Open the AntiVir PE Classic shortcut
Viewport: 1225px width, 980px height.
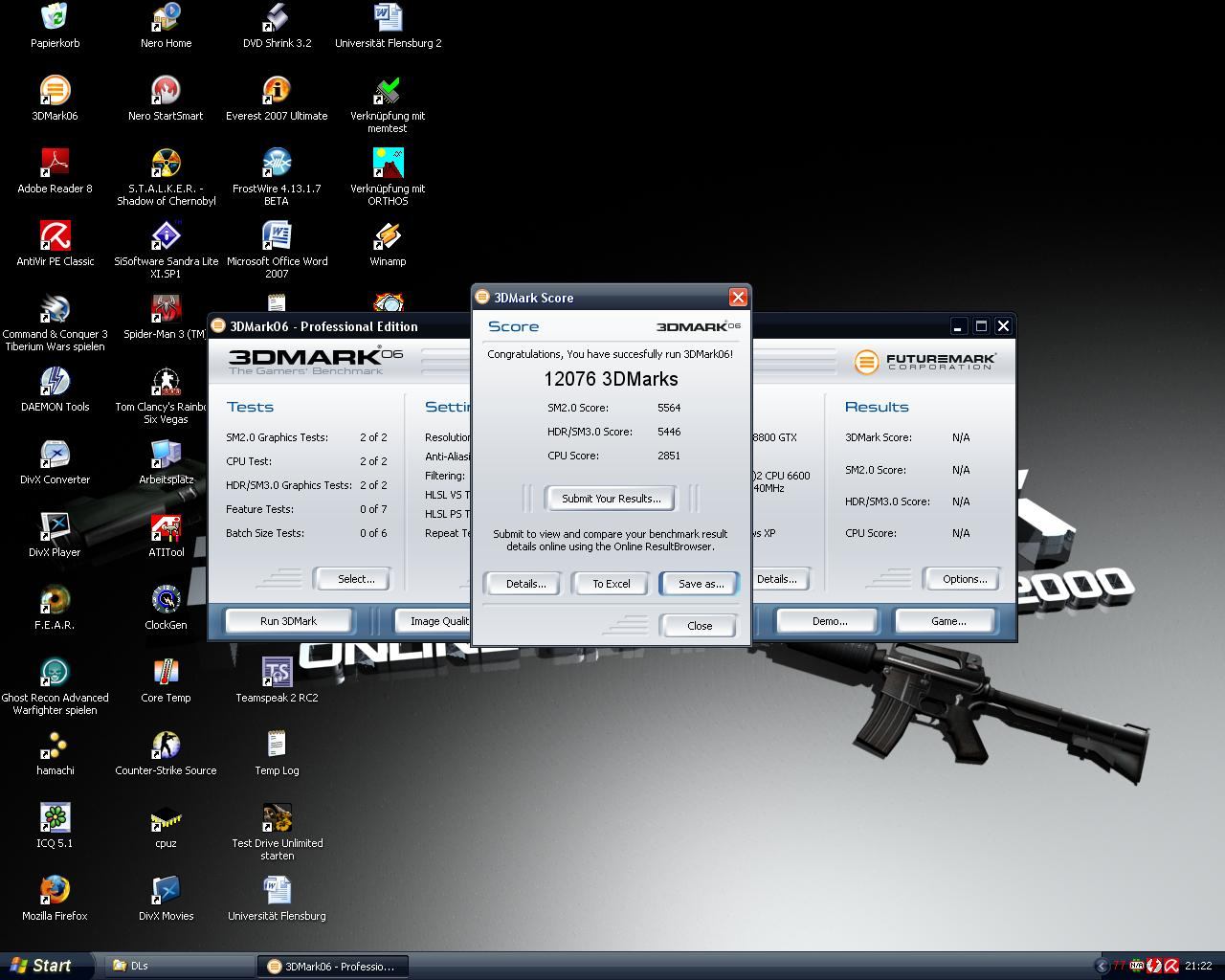tap(55, 235)
